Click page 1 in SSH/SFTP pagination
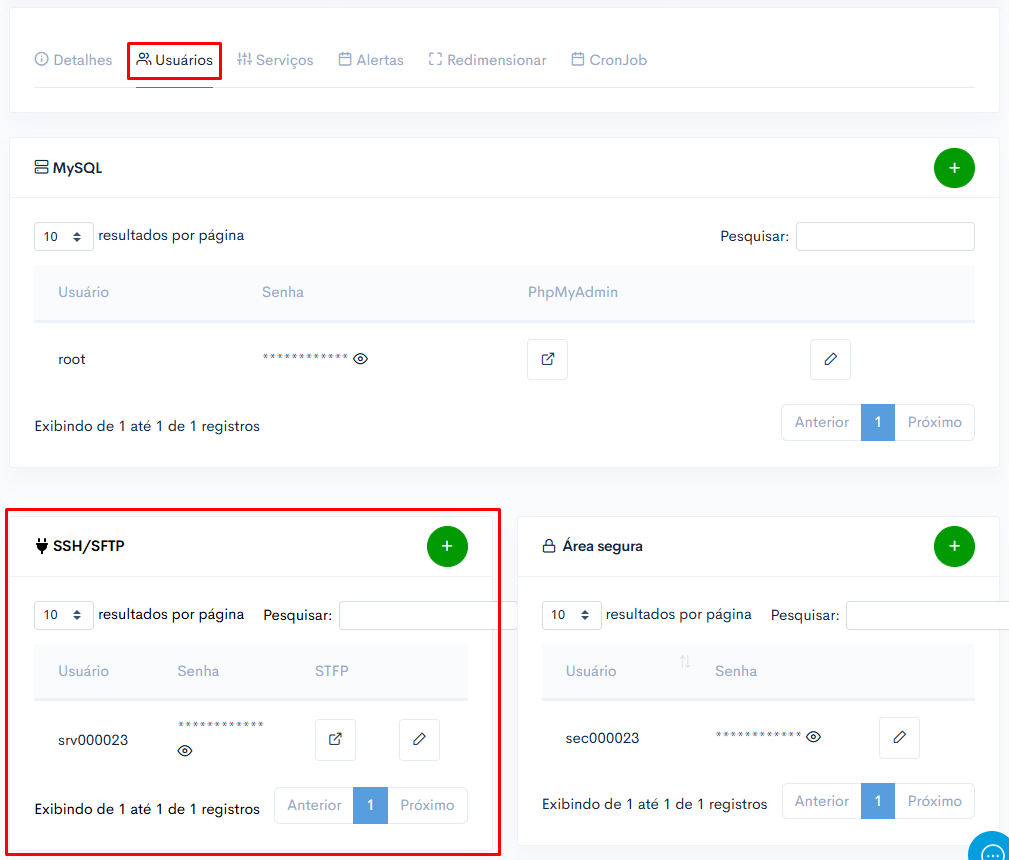Image resolution: width=1009 pixels, height=860 pixels. [370, 805]
